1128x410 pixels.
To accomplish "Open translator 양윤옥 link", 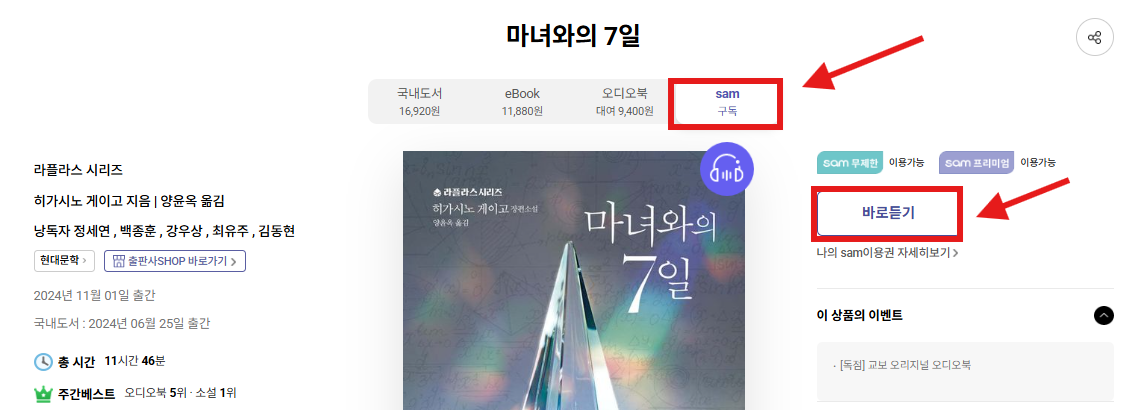I will click(180, 201).
